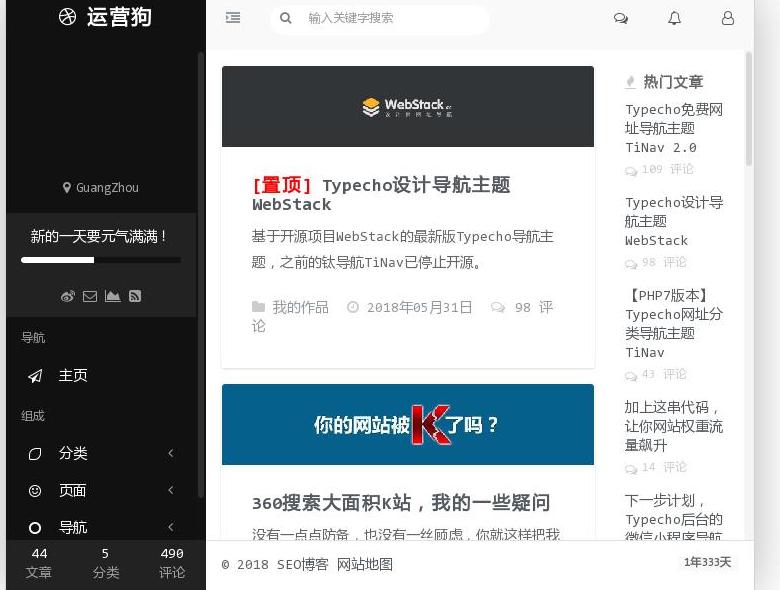Viewport: 780px width, 590px height.
Task: Open the 44 文章 stats tab
Action: click(x=39, y=563)
